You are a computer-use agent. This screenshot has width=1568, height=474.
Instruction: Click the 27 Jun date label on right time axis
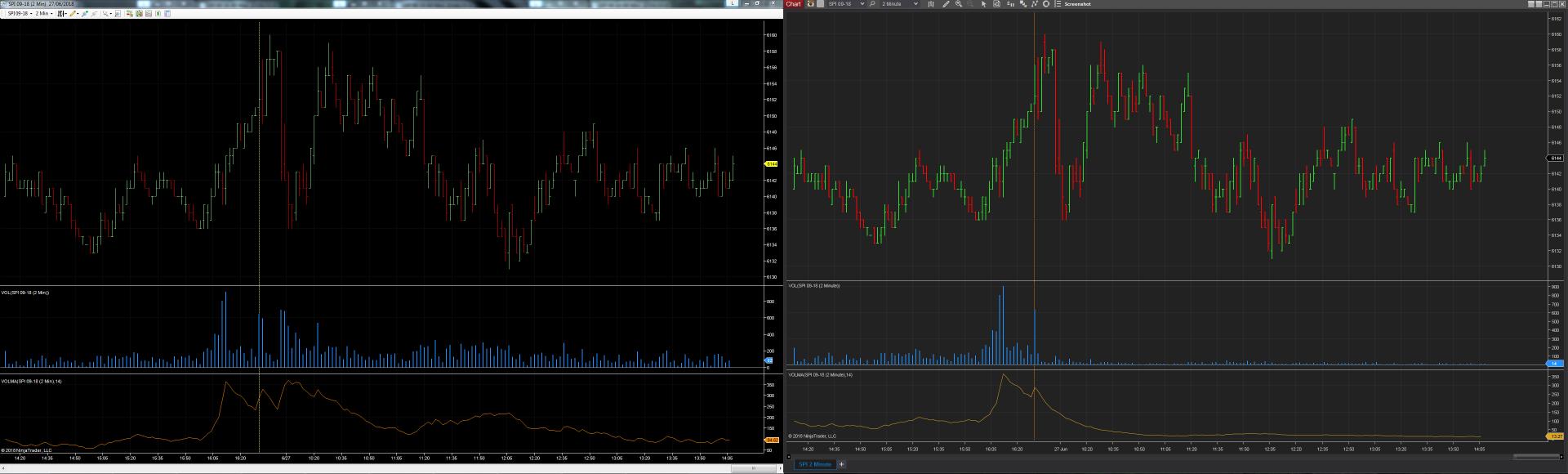click(1061, 449)
